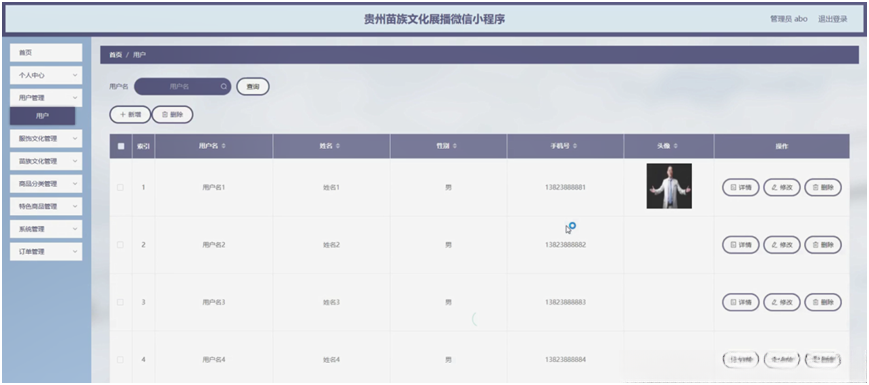Click 修改 for row 用户名3
The image size is (869, 385).
782,302
